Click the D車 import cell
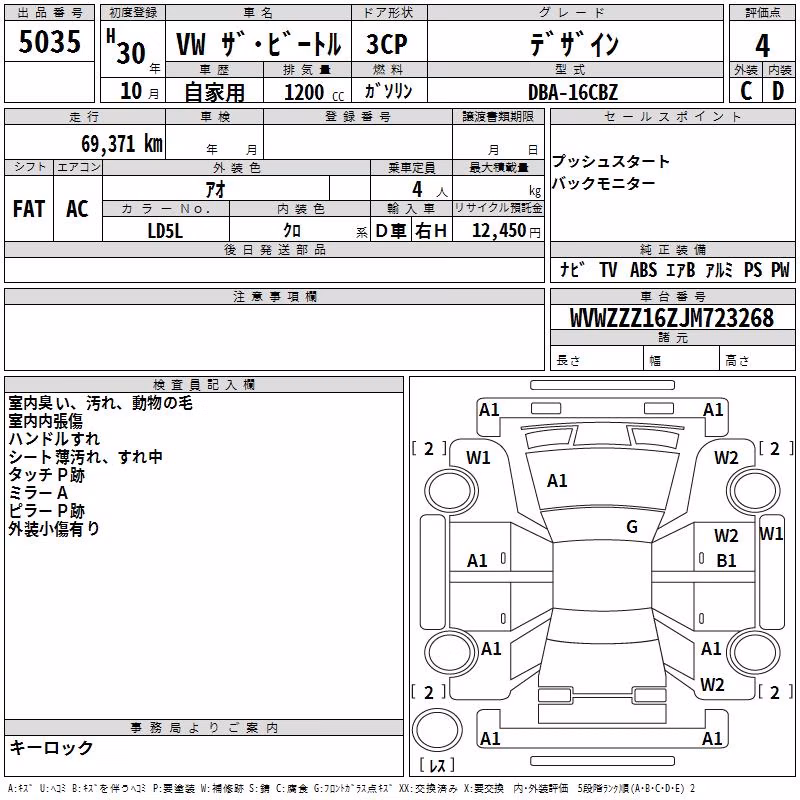Viewport: 800px width, 800px height. [391, 231]
